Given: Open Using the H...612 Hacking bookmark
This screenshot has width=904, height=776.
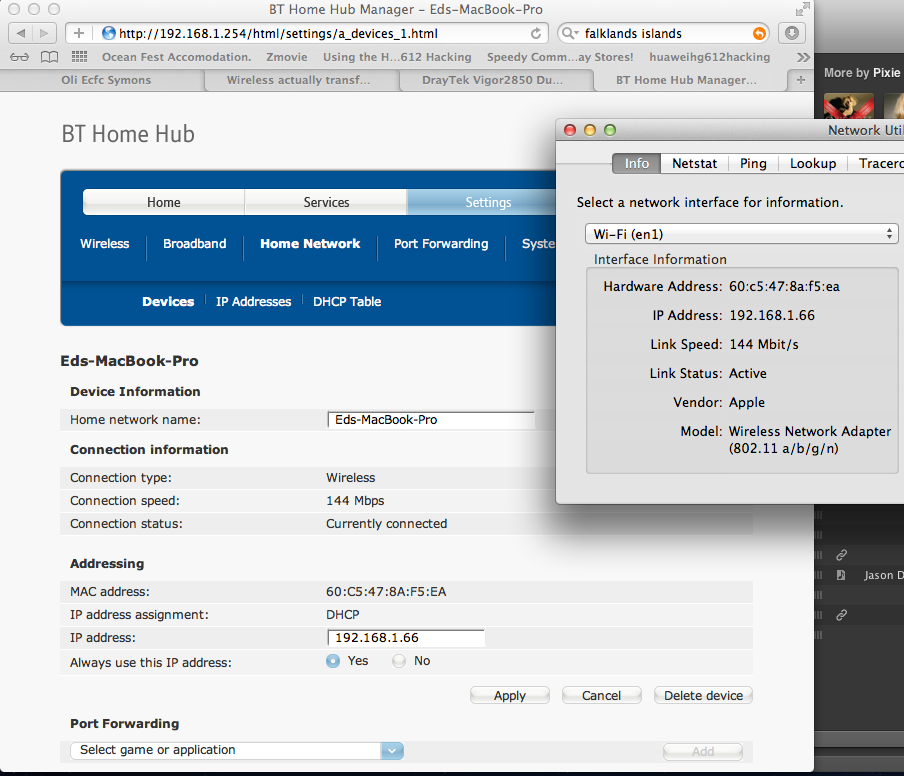Looking at the screenshot, I should click(397, 57).
